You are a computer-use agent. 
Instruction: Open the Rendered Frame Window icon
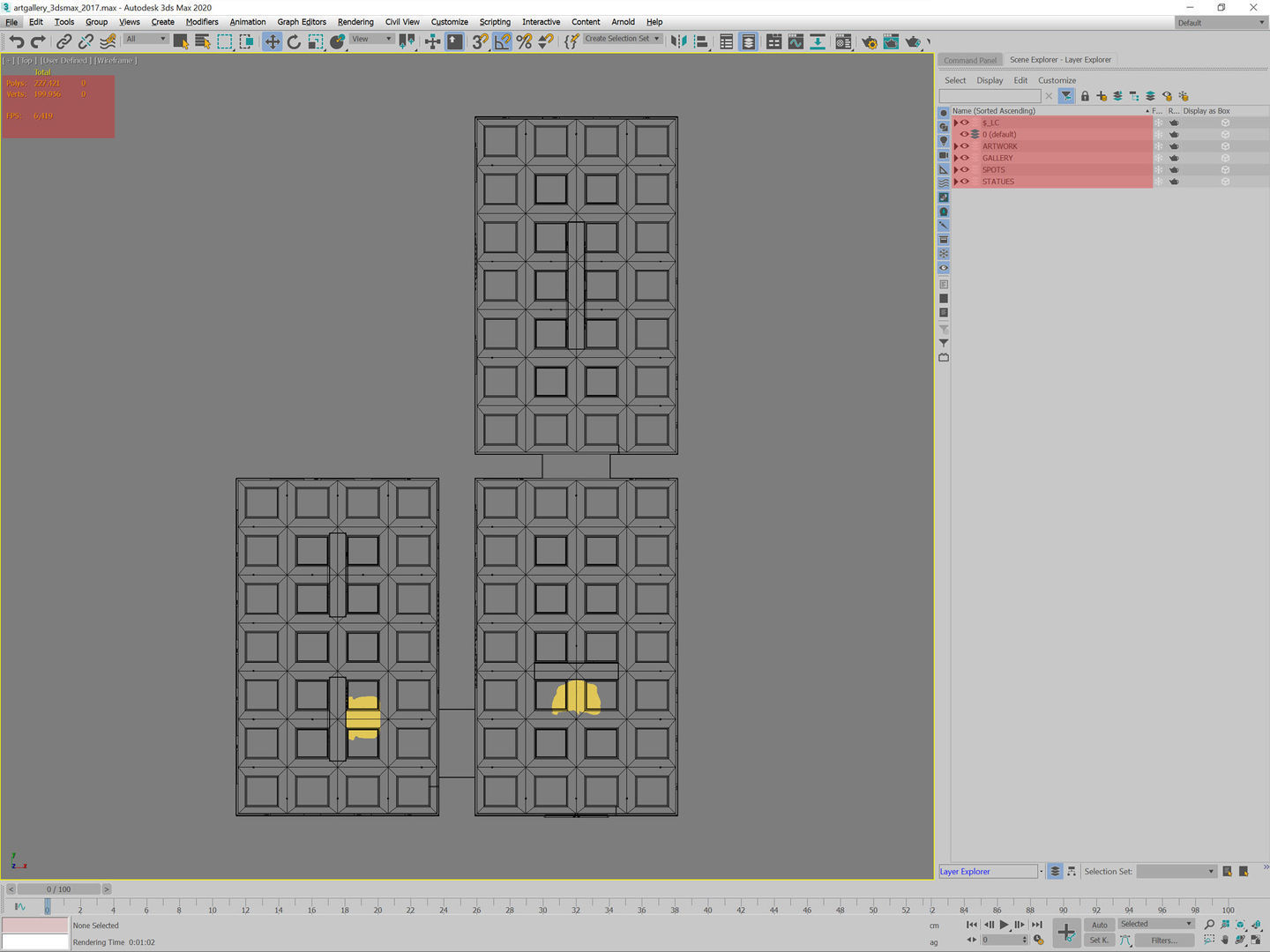891,41
